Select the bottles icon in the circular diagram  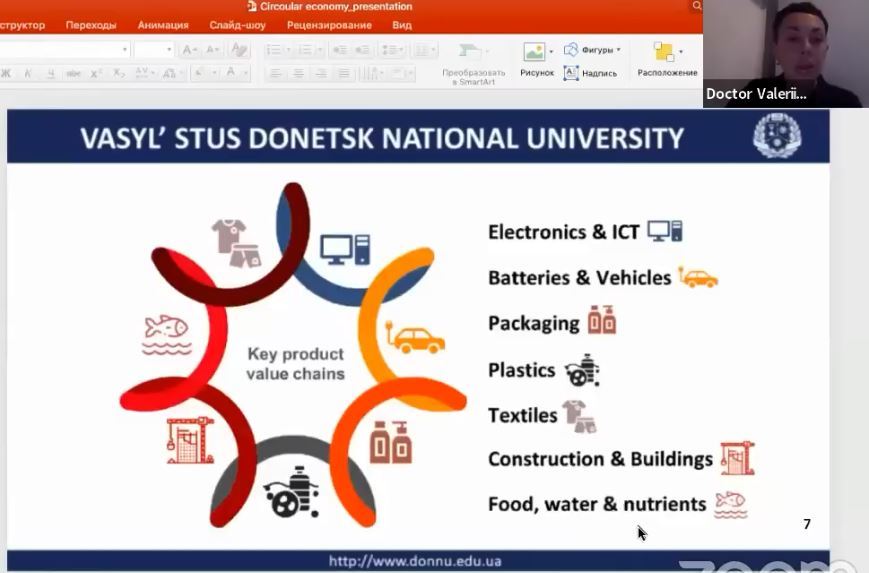coord(391,442)
